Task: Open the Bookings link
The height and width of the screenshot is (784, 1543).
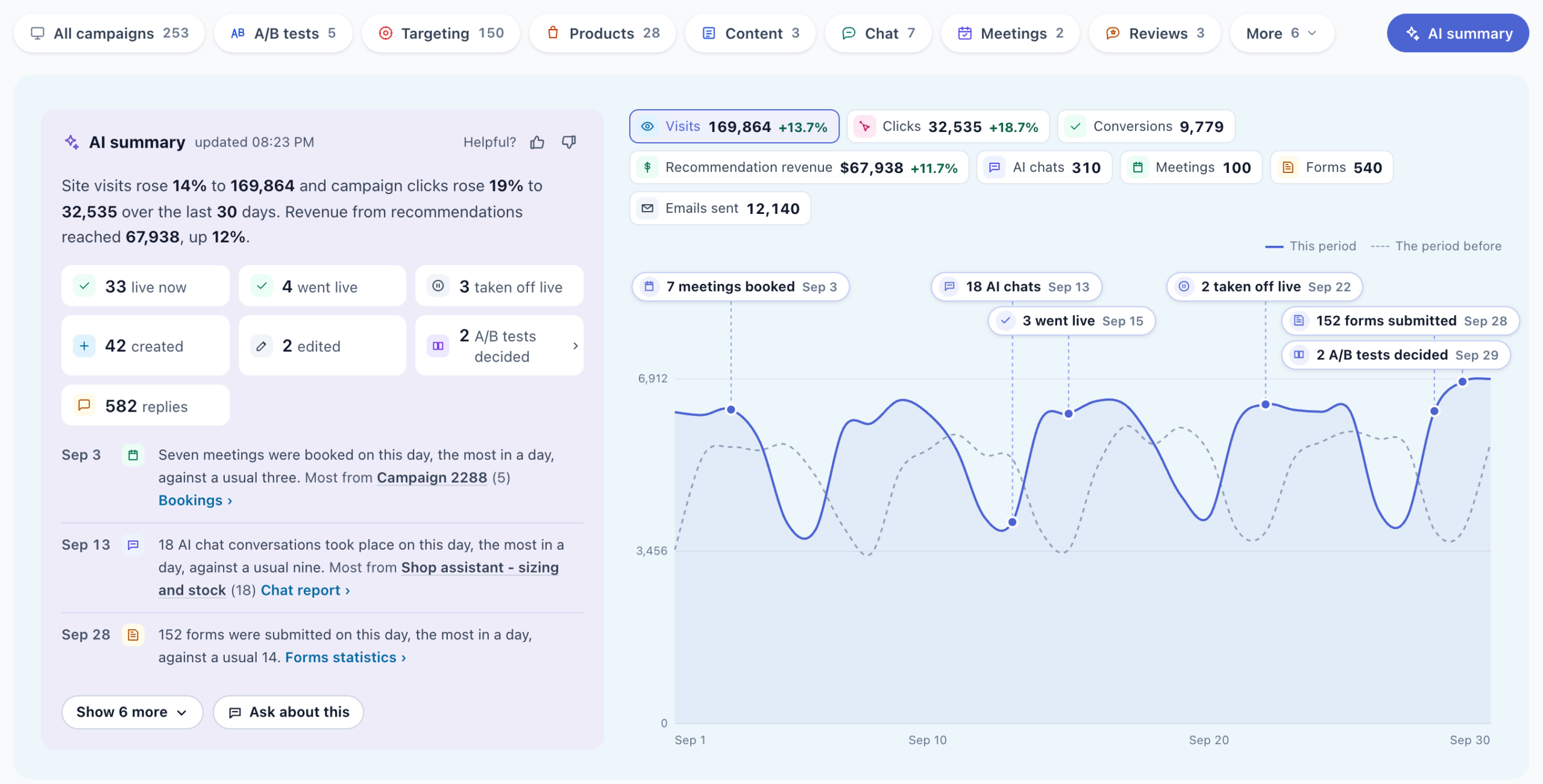Action: pos(195,500)
